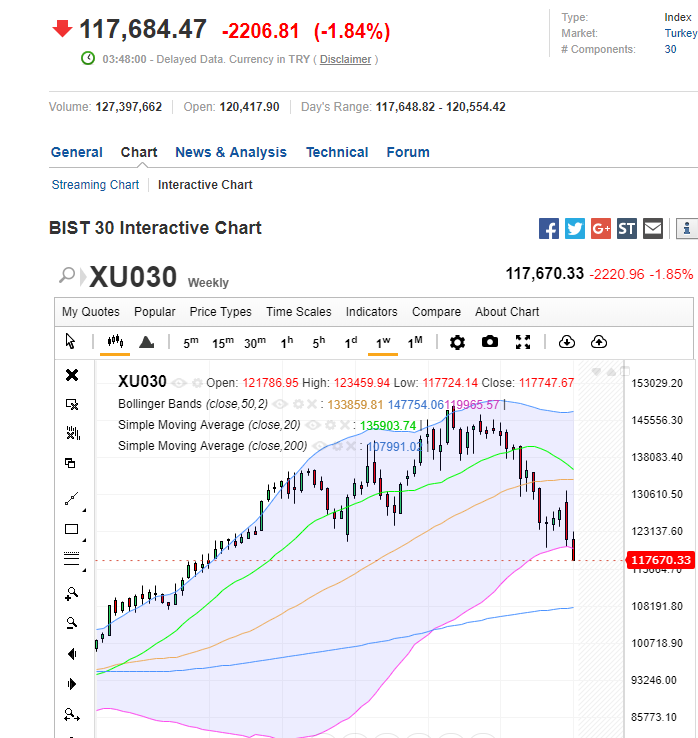
Task: Share chart on Facebook
Action: click(x=549, y=229)
